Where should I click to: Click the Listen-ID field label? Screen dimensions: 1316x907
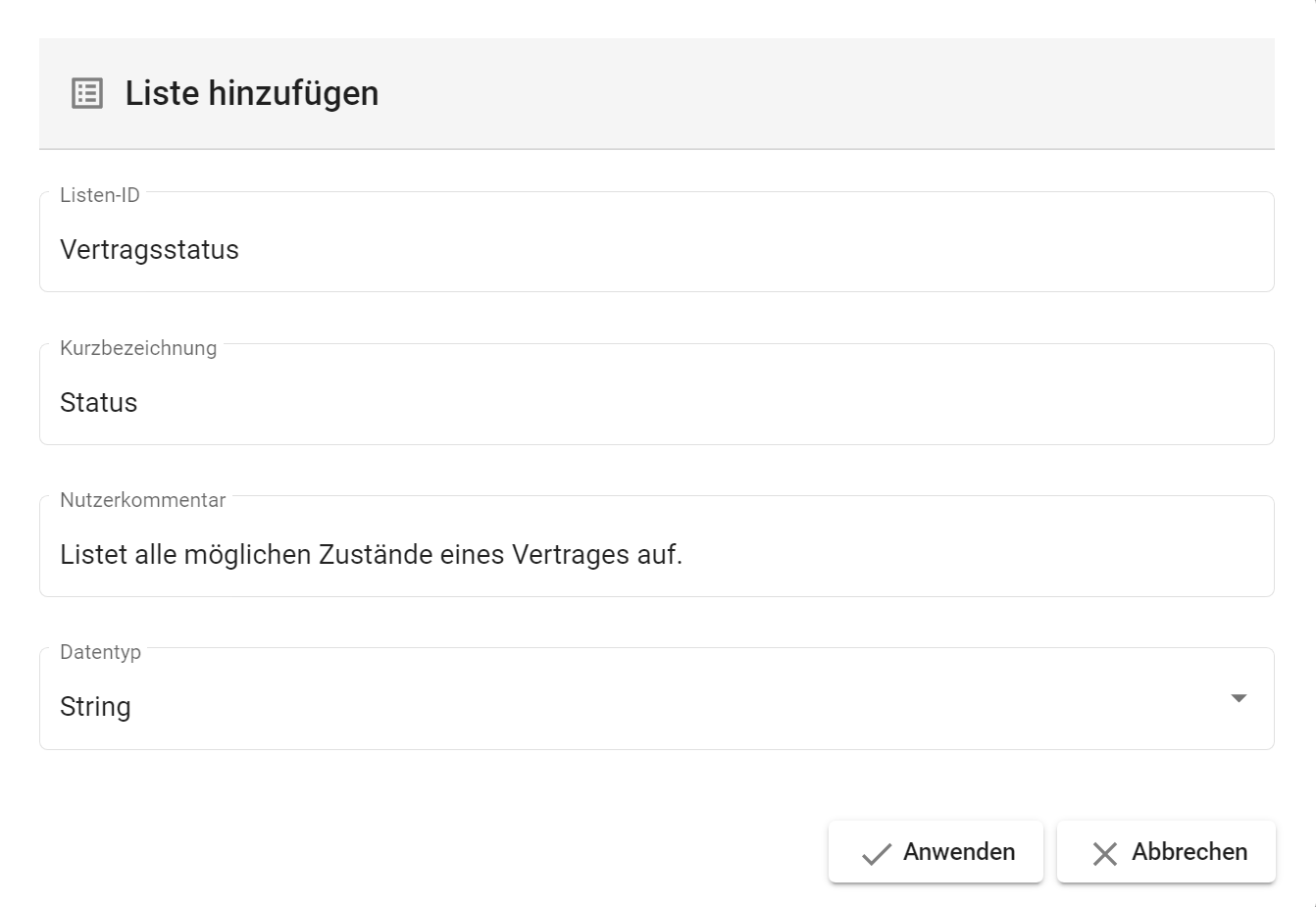[100, 195]
